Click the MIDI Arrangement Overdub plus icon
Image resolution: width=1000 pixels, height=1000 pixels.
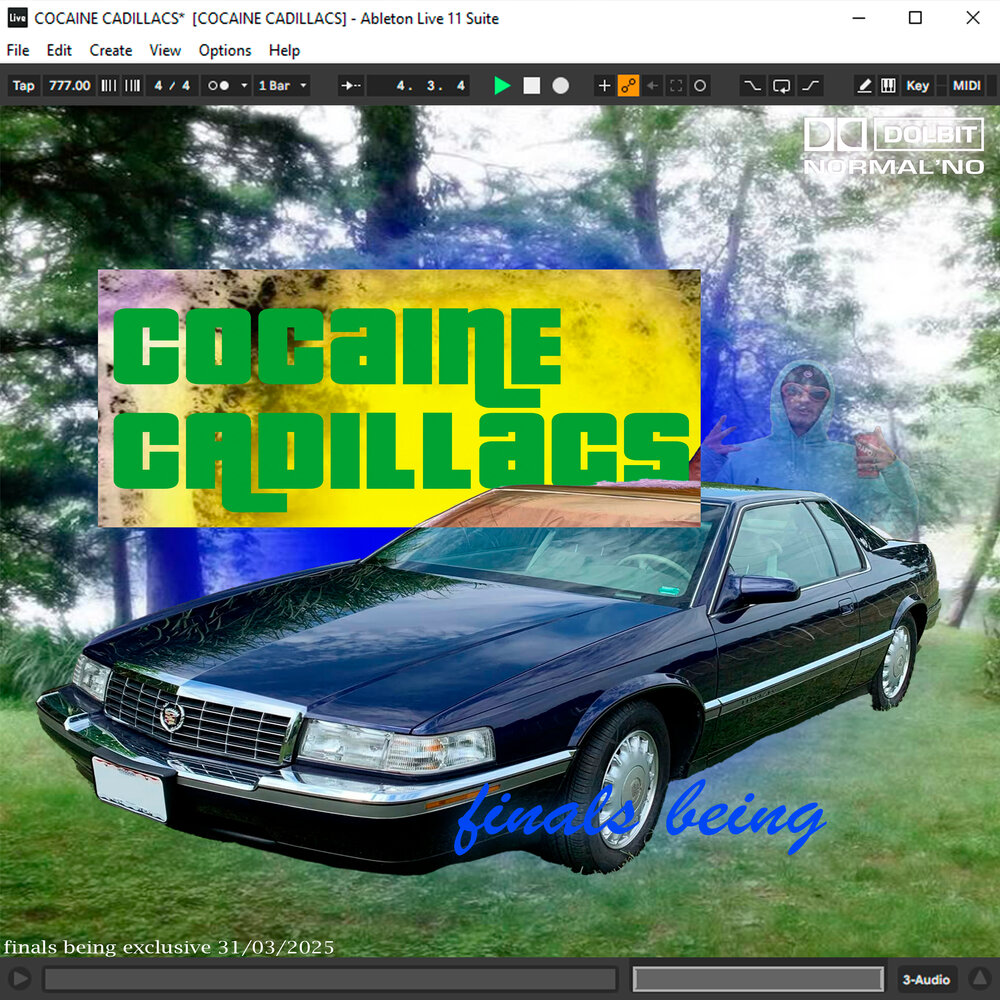click(x=604, y=86)
